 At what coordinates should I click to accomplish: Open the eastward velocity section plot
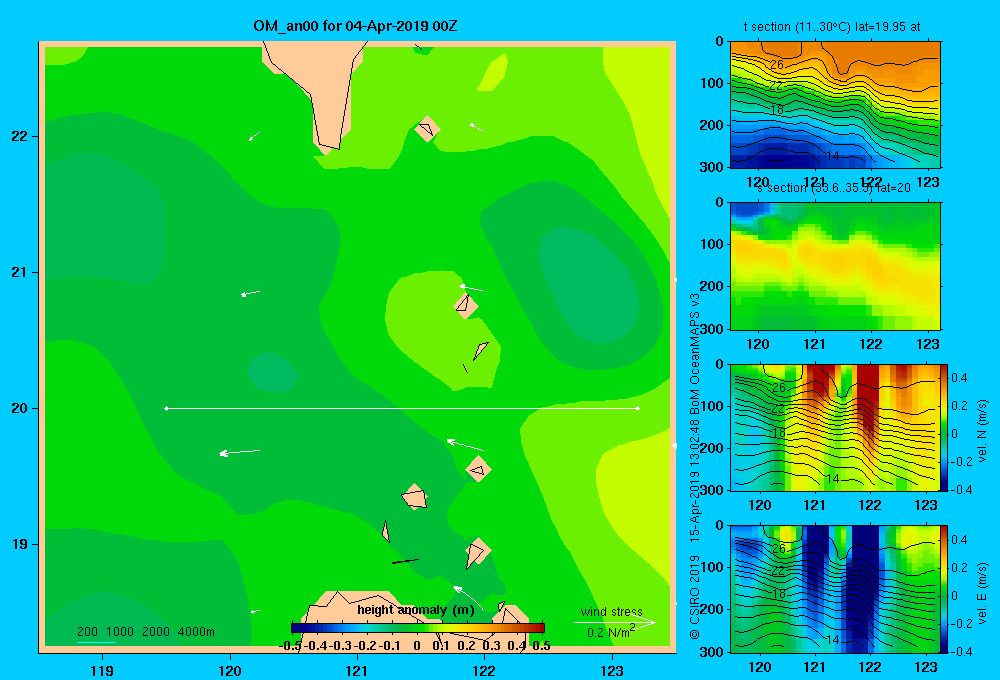pyautogui.click(x=835, y=589)
